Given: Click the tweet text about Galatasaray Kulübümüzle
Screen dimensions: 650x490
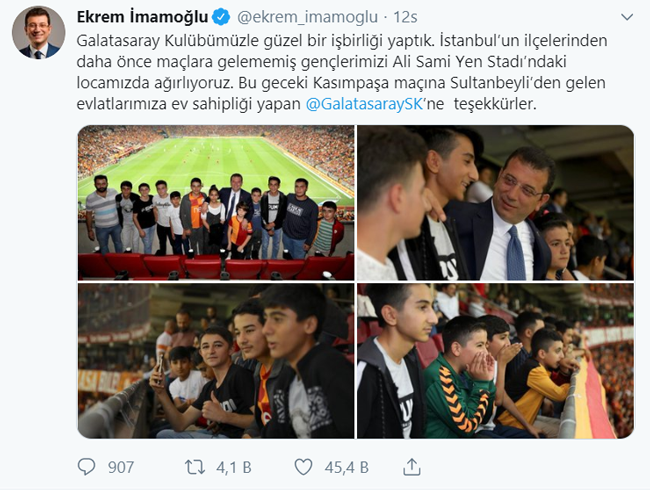Looking at the screenshot, I should 342,72.
